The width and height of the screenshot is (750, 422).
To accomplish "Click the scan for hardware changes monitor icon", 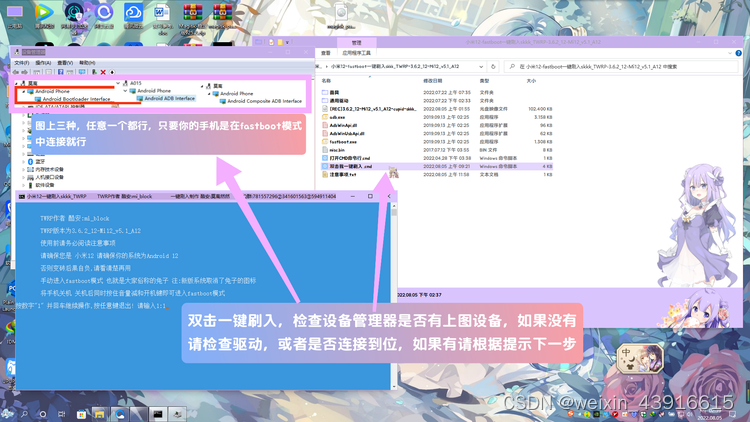I will (82, 72).
